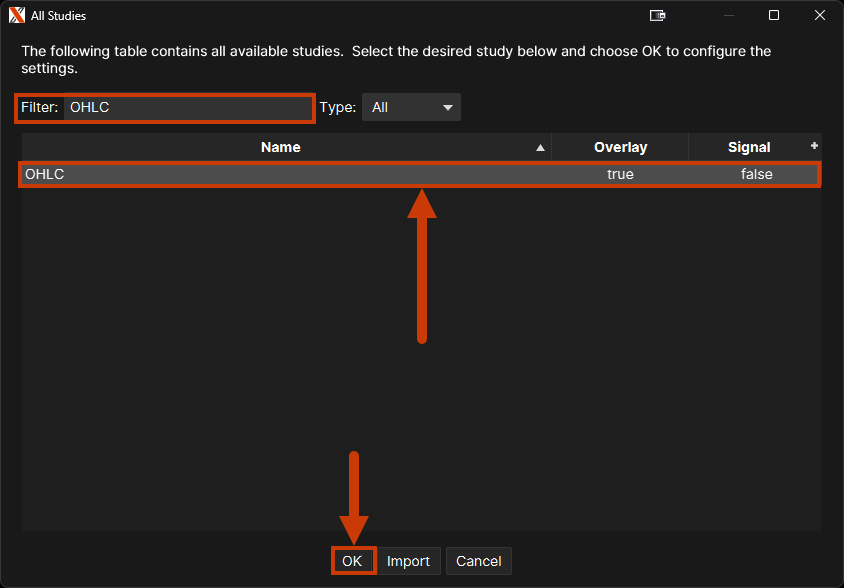
Task: Click the sort arrow in Name column
Action: click(541, 148)
